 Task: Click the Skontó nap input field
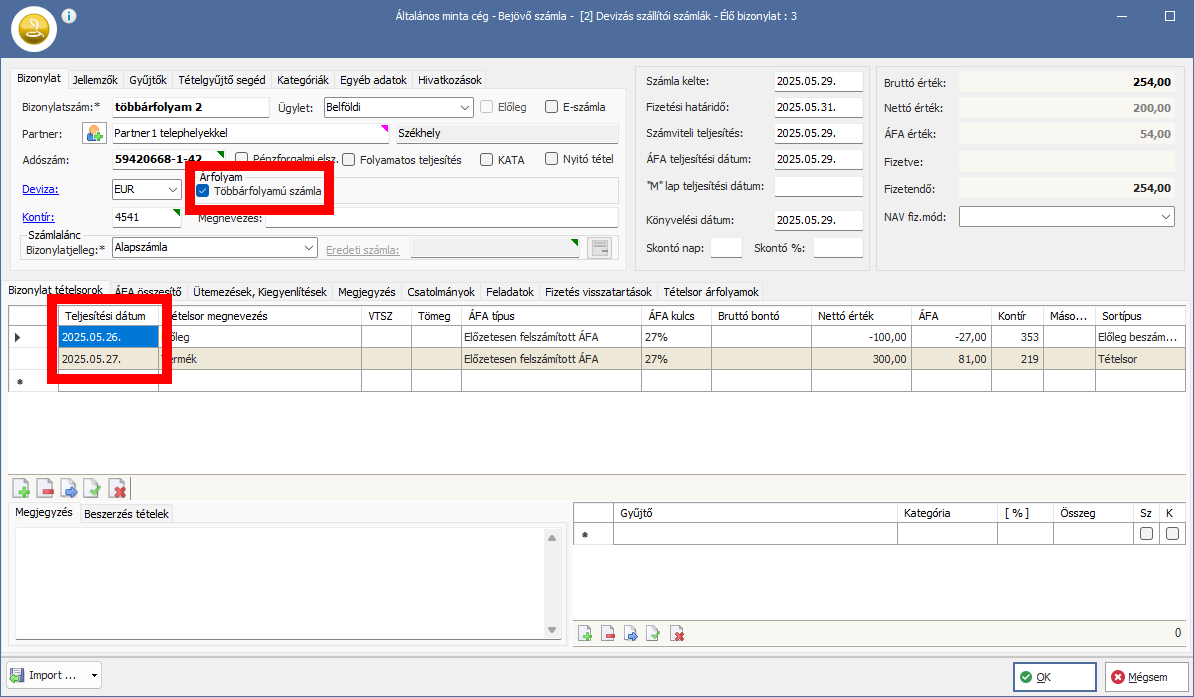(x=726, y=248)
